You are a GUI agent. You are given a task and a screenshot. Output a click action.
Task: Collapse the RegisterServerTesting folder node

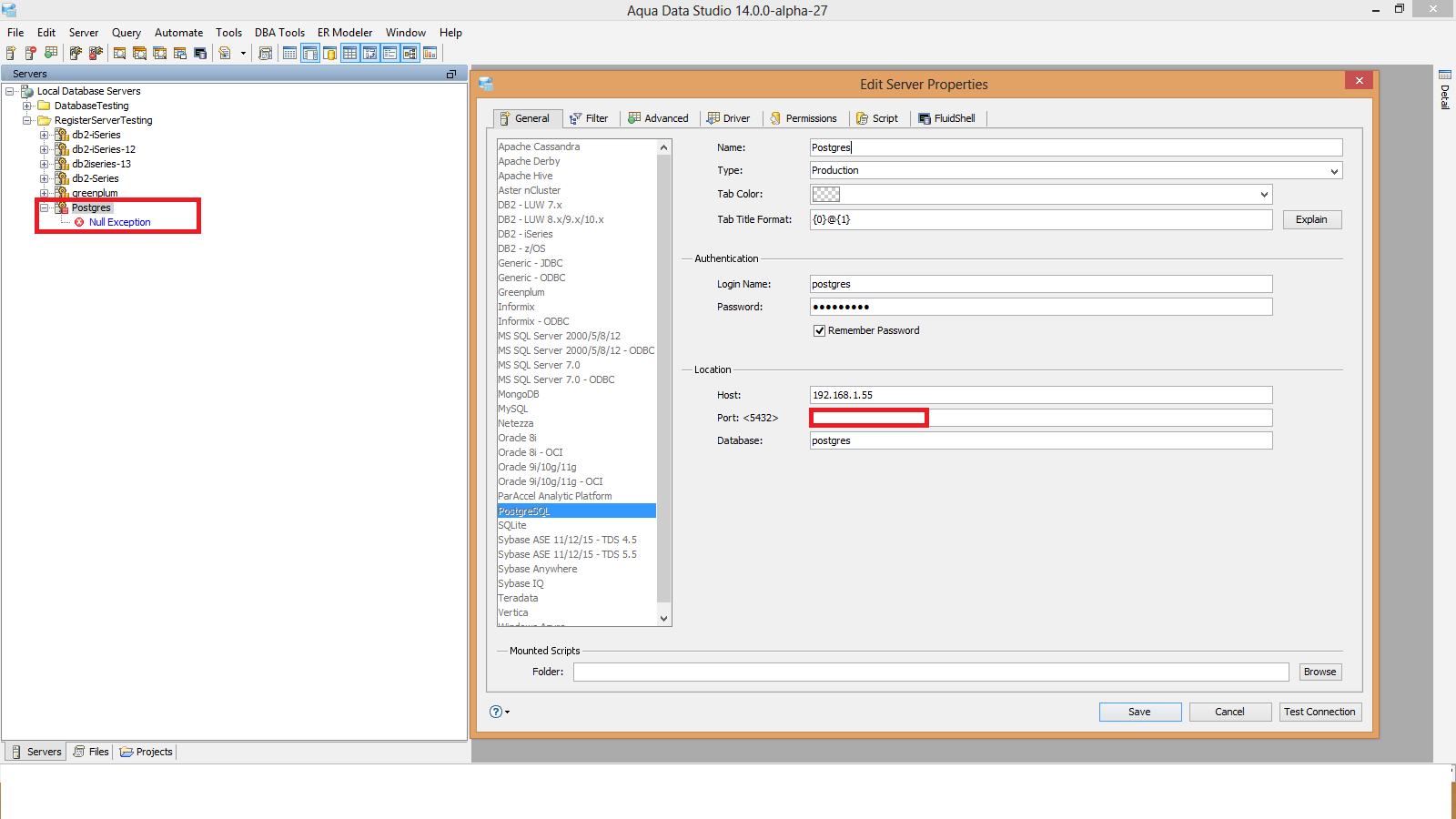coord(27,120)
